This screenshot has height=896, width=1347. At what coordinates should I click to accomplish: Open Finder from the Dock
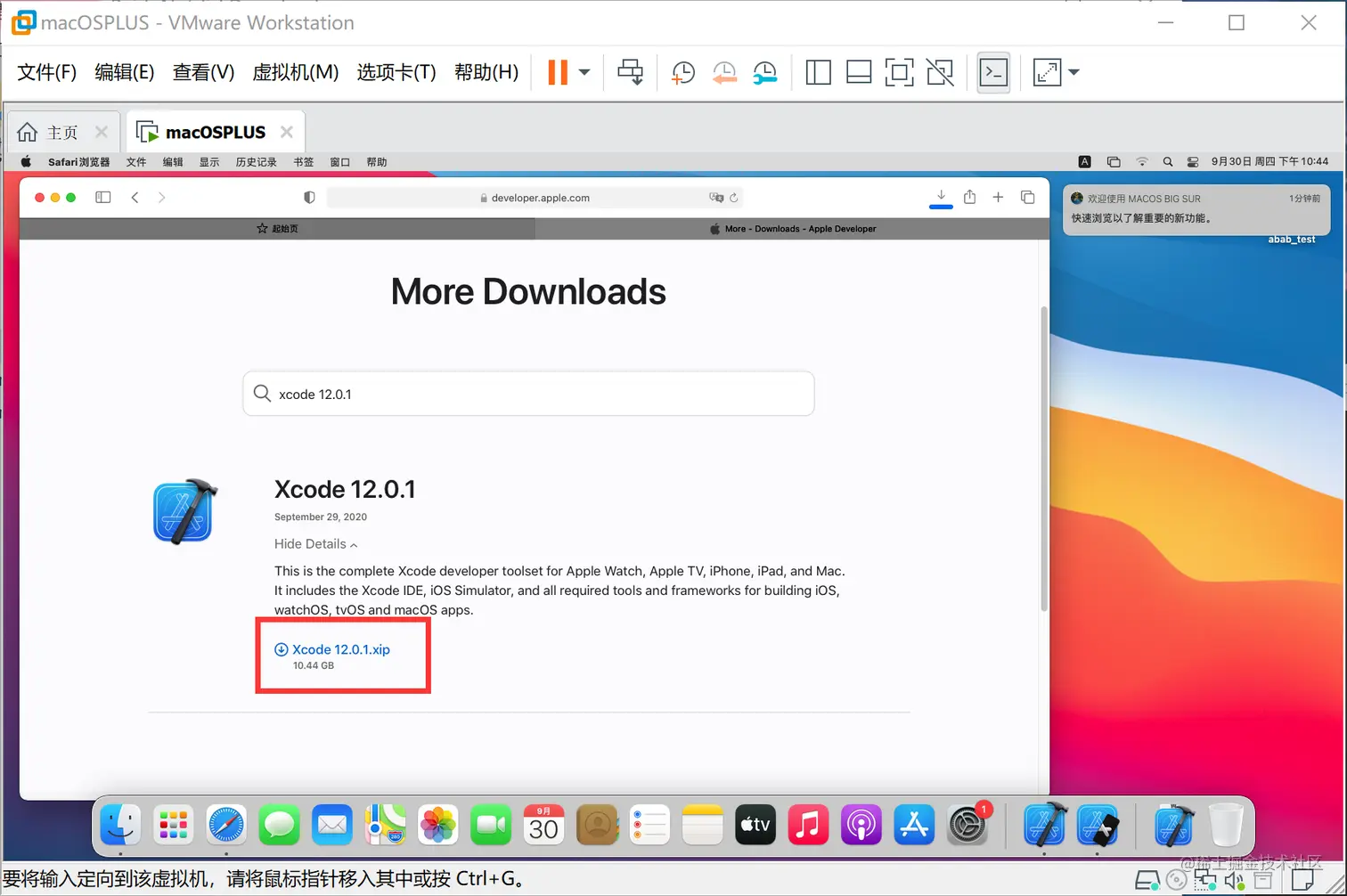[120, 826]
